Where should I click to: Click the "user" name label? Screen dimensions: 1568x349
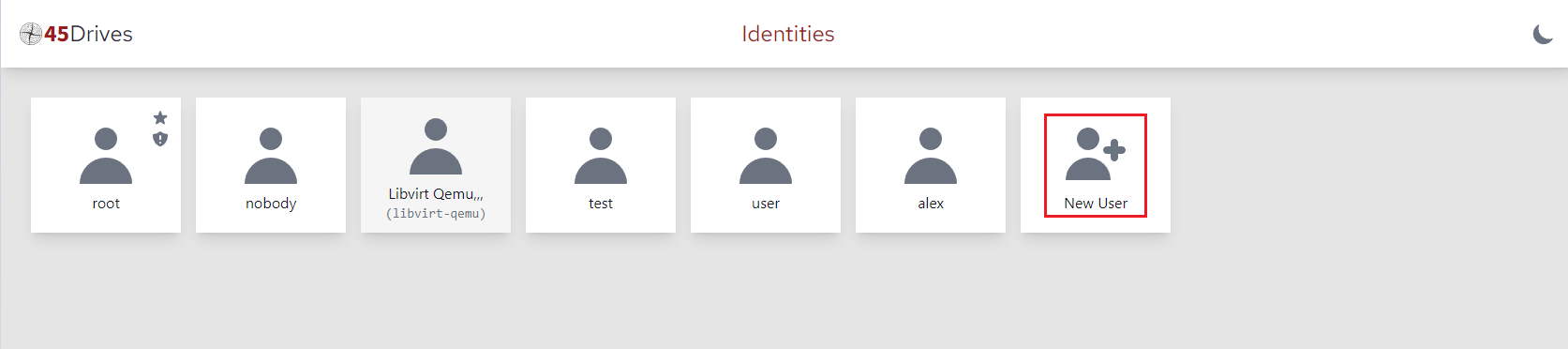766,204
